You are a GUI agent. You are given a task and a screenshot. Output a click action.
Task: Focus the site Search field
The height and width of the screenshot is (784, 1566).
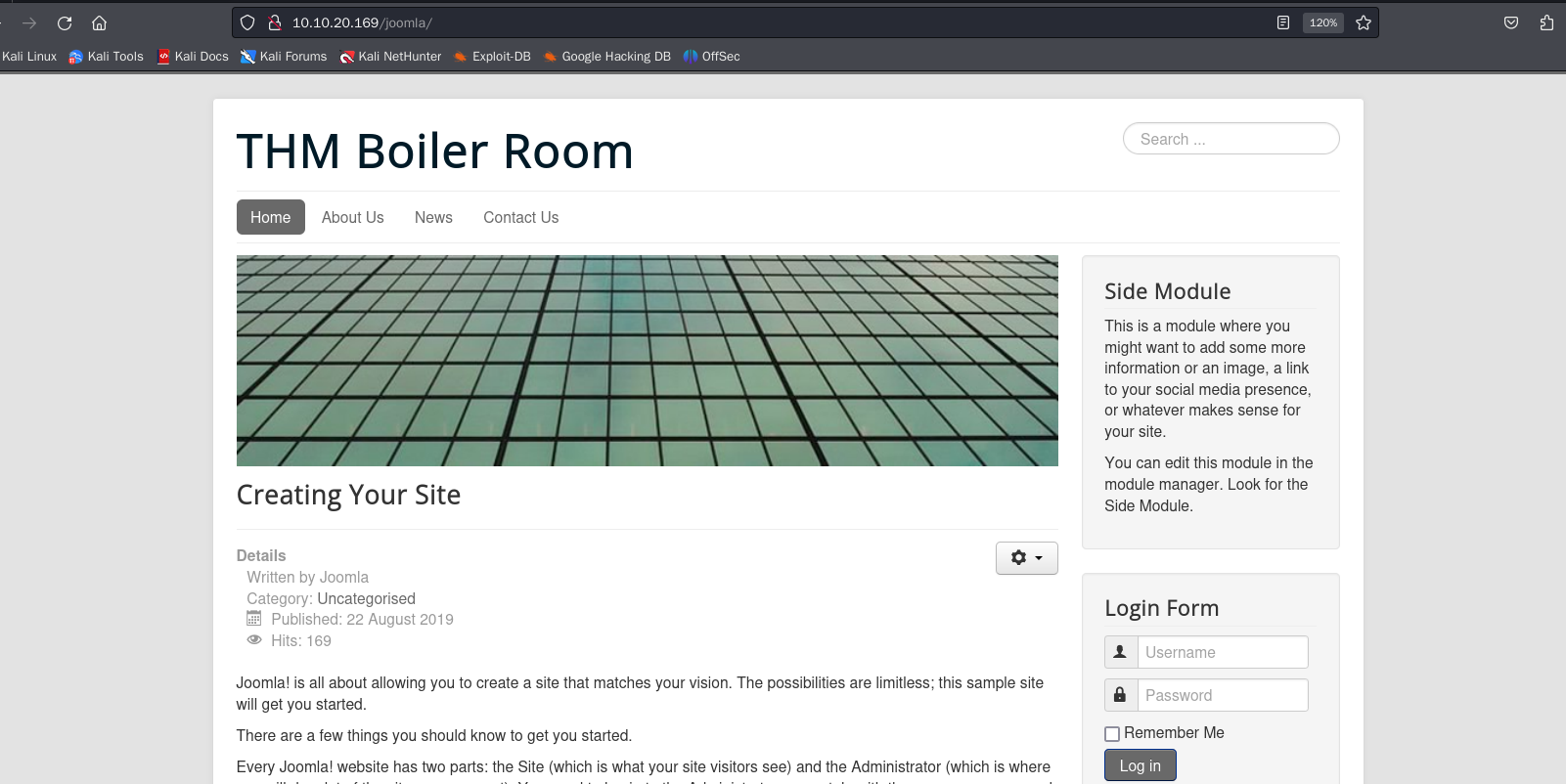pyautogui.click(x=1230, y=139)
